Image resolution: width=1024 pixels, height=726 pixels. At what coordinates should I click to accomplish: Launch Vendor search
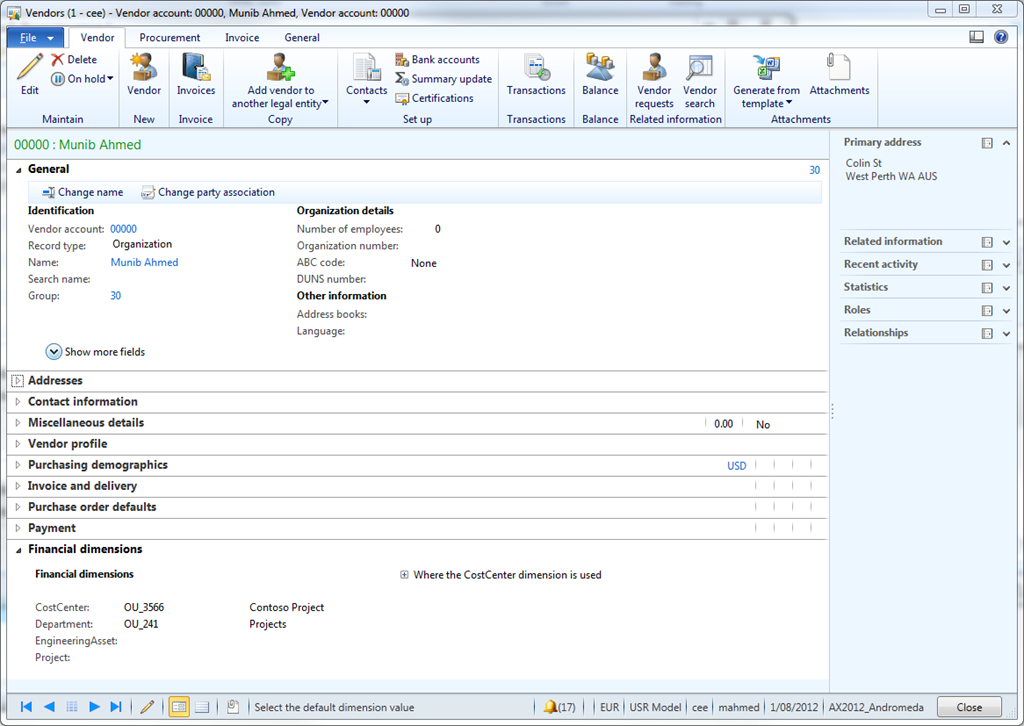point(699,80)
